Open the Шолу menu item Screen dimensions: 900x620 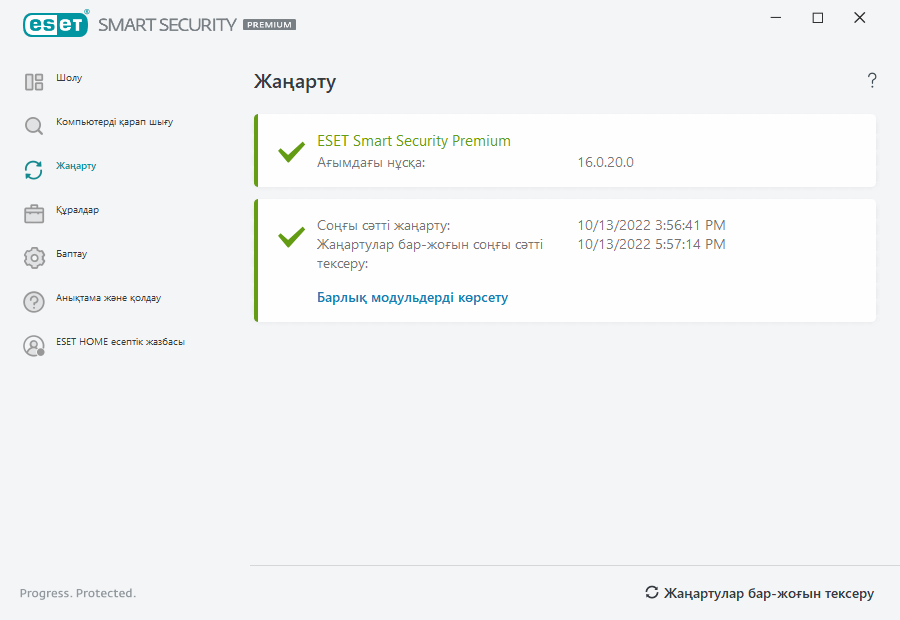pyautogui.click(x=69, y=78)
